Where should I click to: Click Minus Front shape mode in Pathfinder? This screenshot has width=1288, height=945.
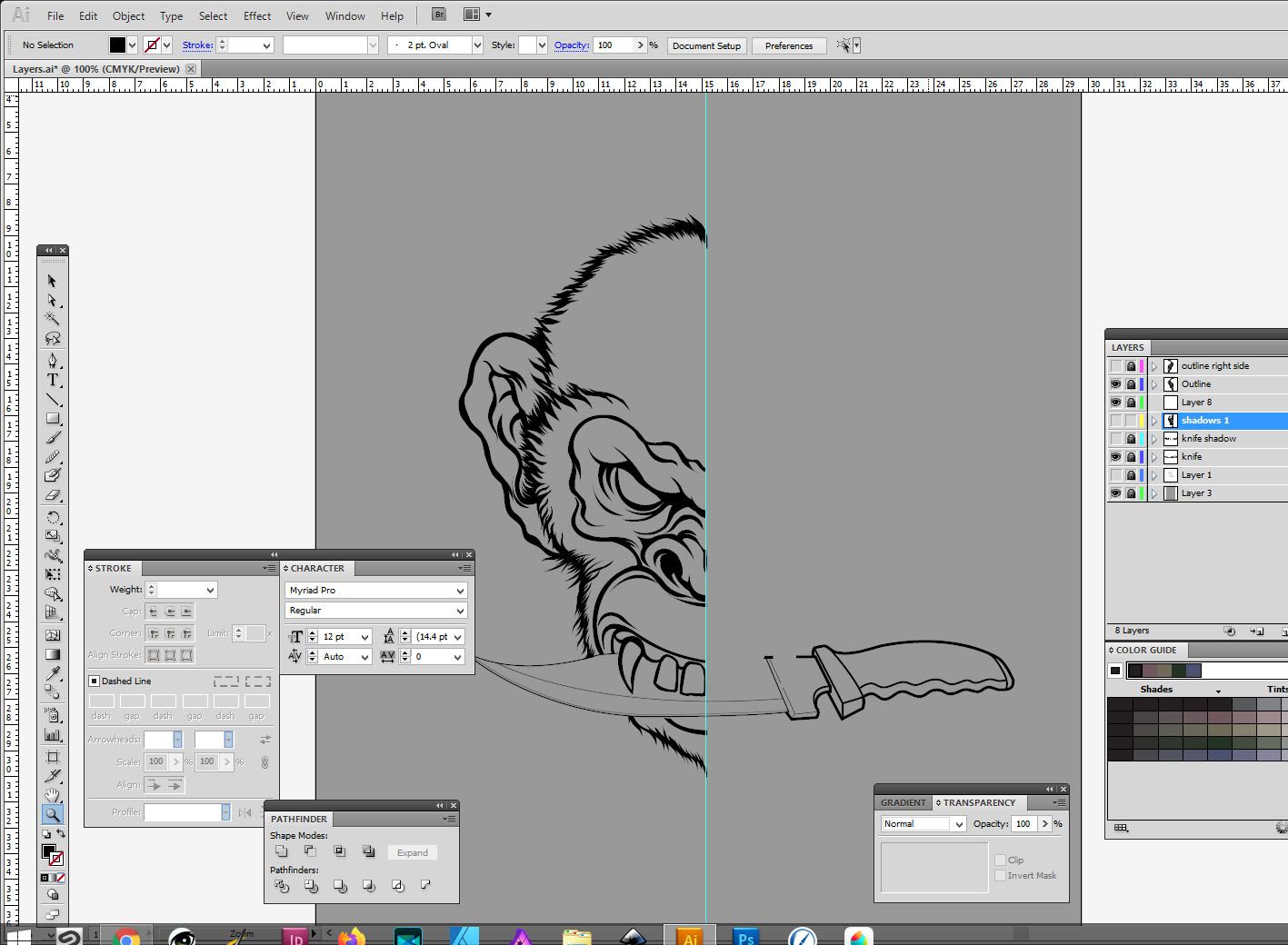click(311, 850)
